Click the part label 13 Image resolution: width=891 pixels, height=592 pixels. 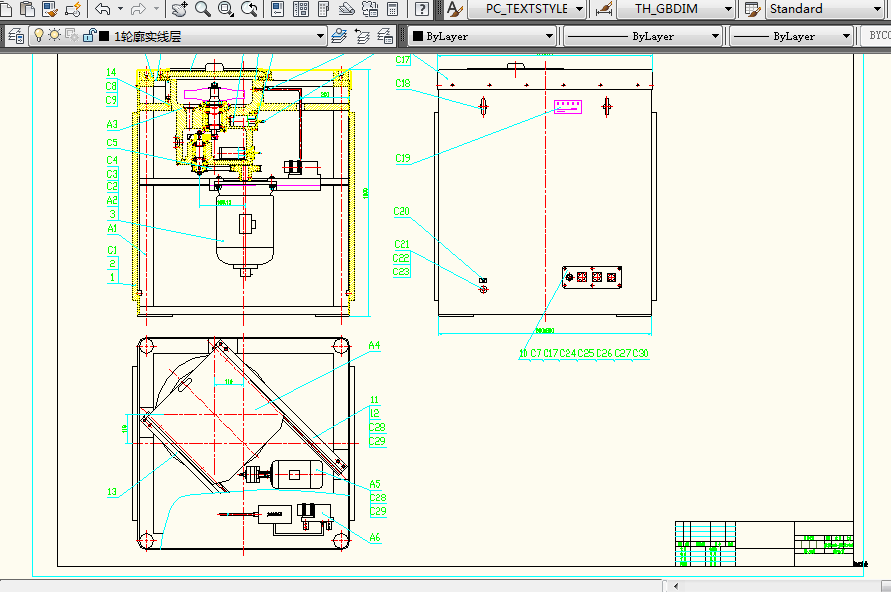[x=112, y=492]
